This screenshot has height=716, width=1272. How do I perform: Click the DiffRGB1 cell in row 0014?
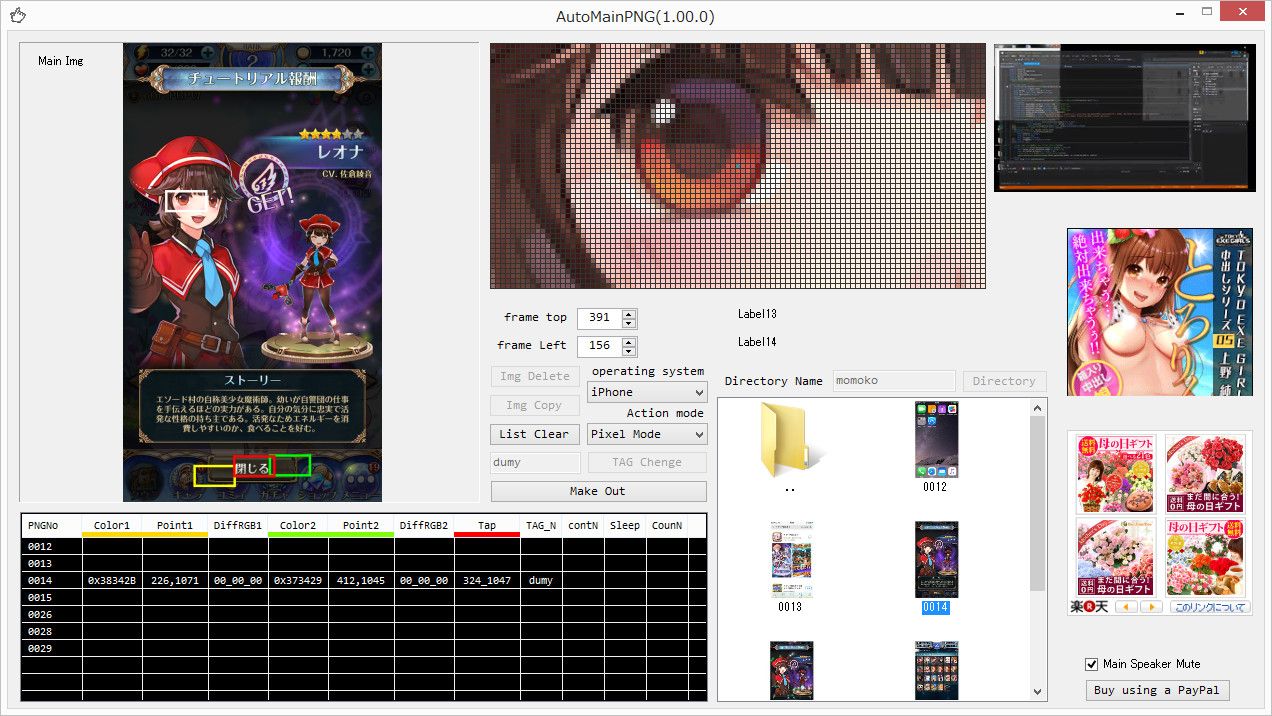(x=238, y=581)
